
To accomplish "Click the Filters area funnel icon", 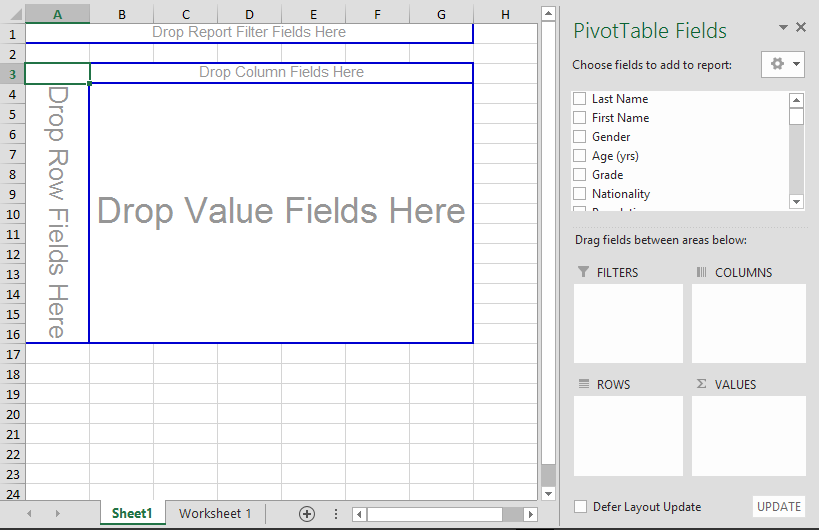I will (x=583, y=272).
